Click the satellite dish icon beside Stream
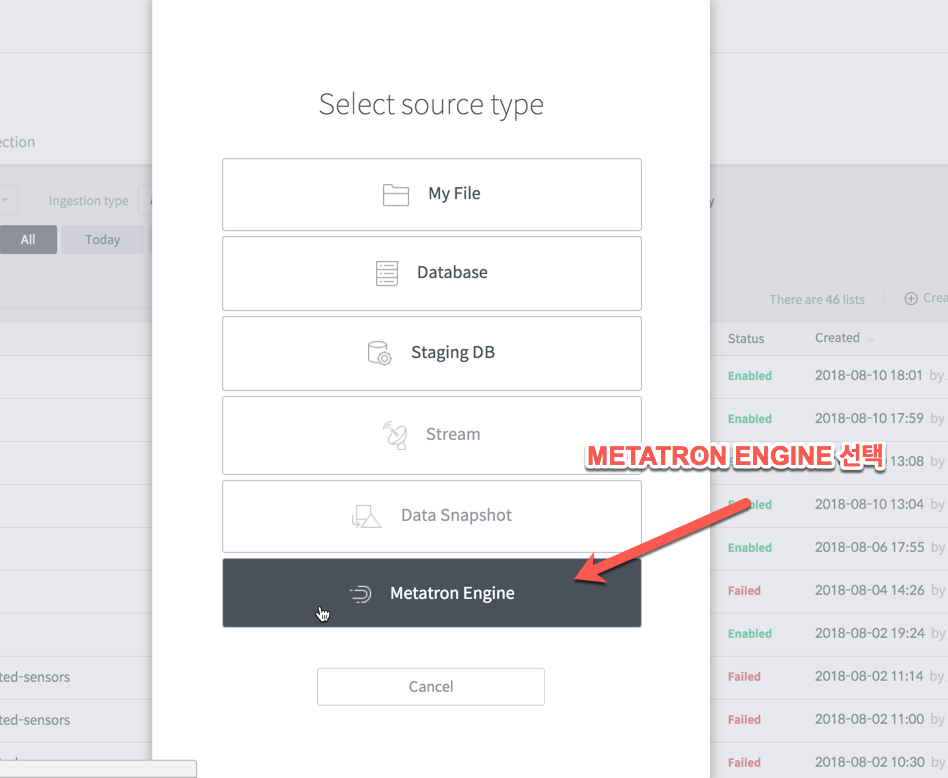 pos(395,435)
